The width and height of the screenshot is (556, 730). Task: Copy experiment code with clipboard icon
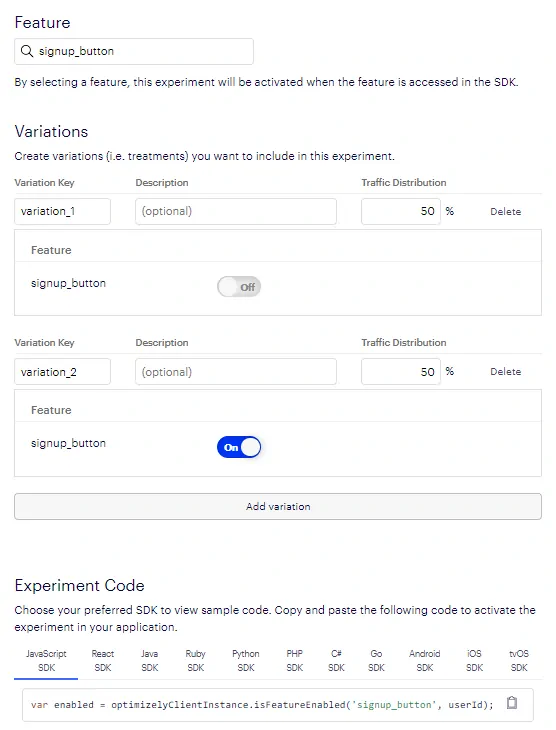(x=512, y=703)
